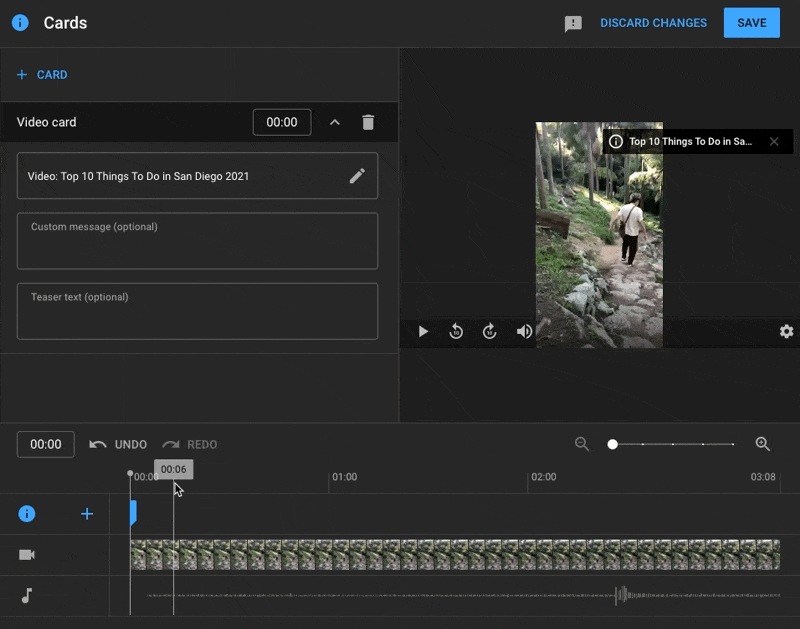This screenshot has height=629, width=800.
Task: Click the Undo button
Action: tap(118, 444)
